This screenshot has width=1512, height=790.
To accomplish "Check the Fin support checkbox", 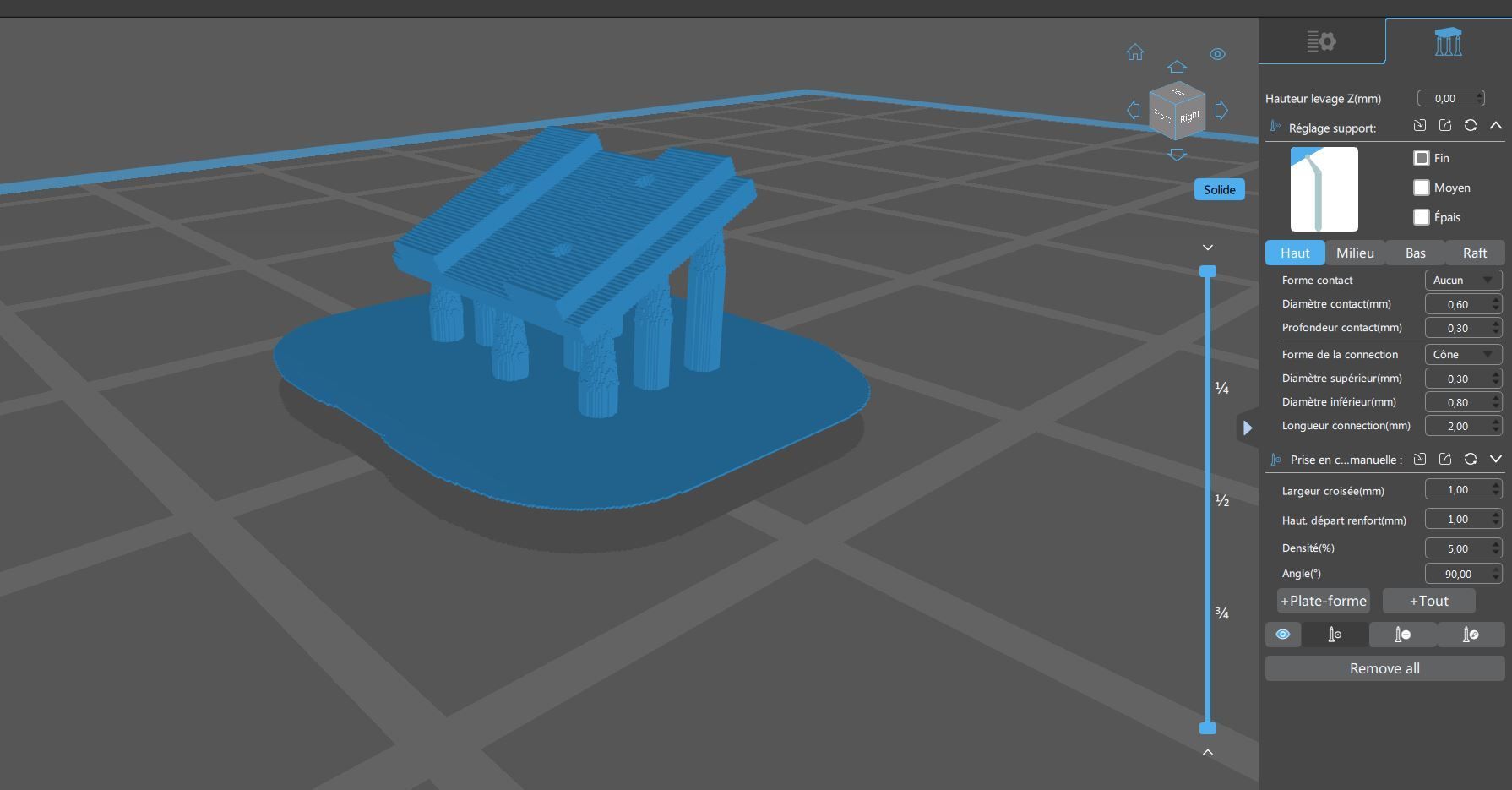I will pos(1422,158).
